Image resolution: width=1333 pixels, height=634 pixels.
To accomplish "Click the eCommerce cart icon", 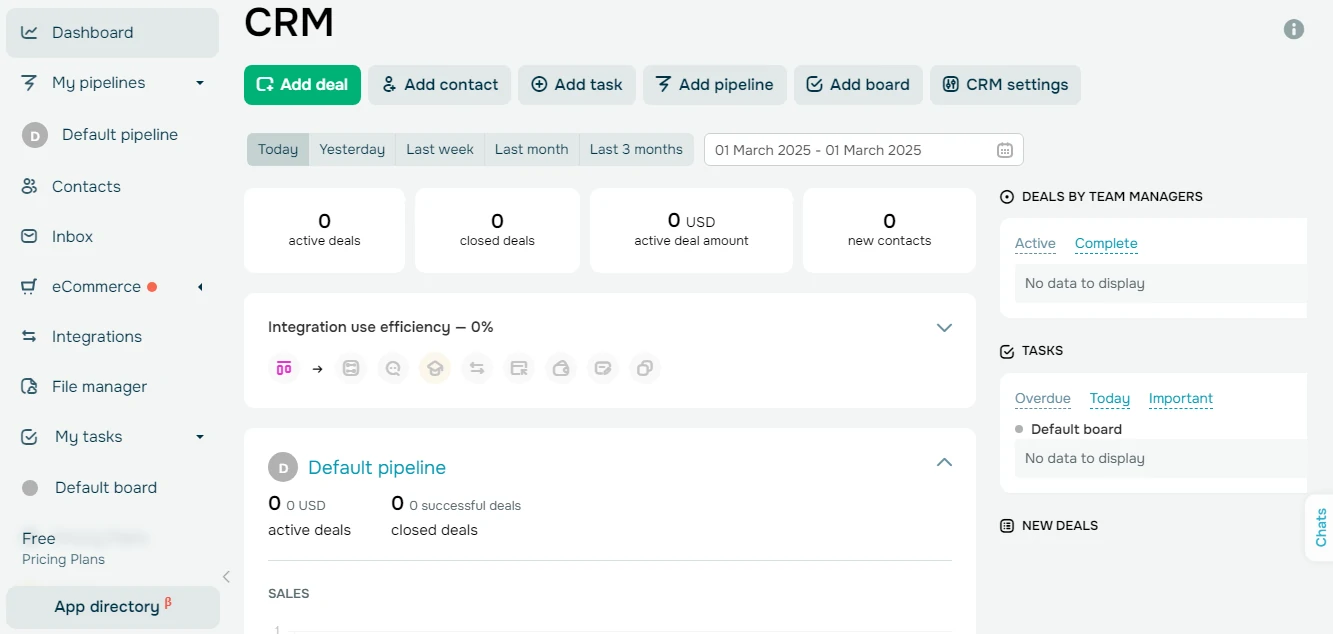I will pyautogui.click(x=30, y=287).
